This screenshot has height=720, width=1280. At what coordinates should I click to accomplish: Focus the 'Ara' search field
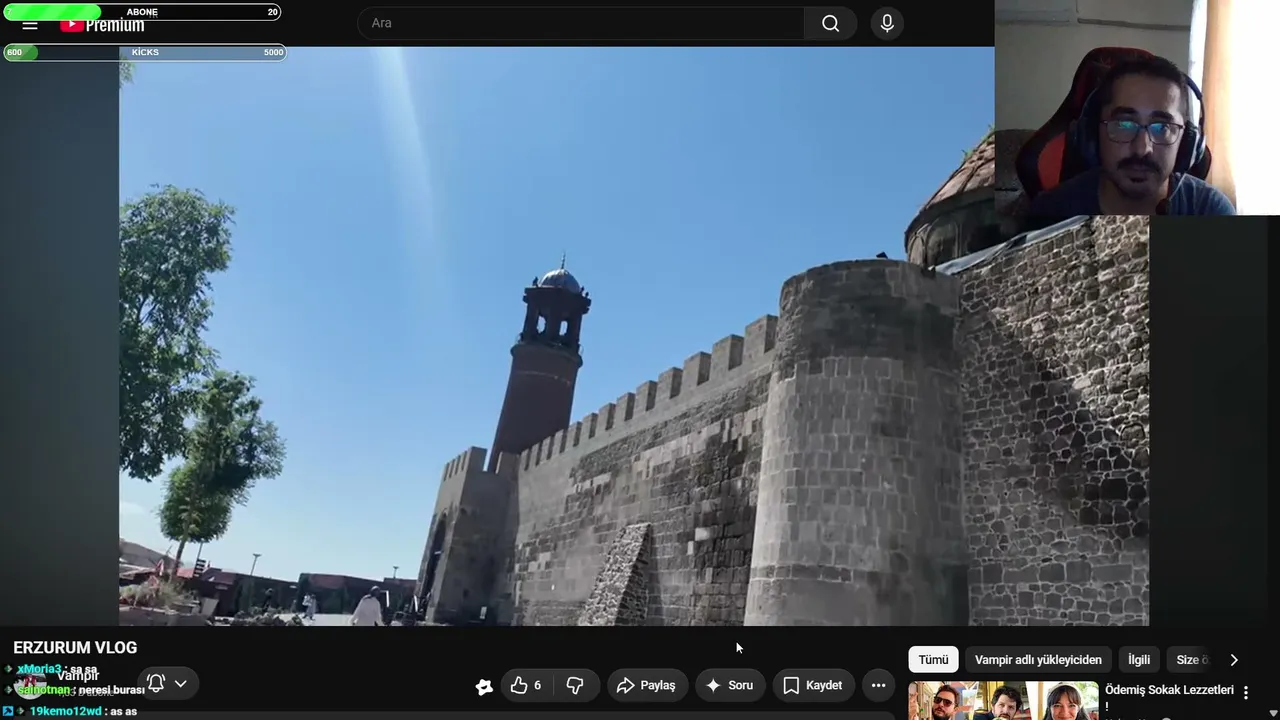tap(581, 23)
